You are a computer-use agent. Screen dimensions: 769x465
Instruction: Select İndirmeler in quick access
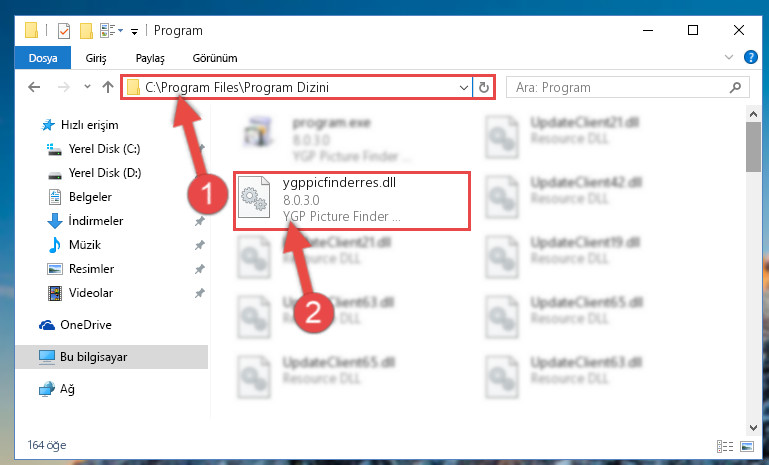[x=96, y=221]
